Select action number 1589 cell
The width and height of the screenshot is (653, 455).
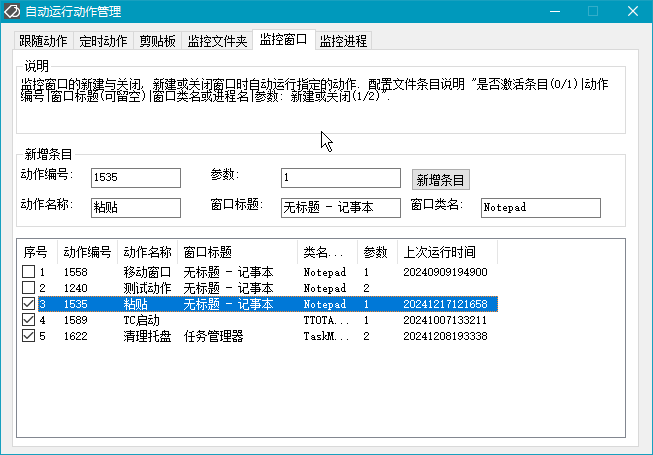pos(75,320)
